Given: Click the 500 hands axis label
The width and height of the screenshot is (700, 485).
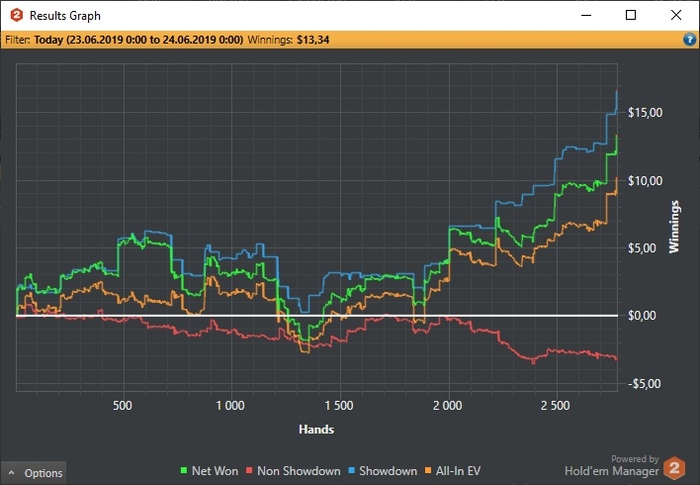Looking at the screenshot, I should (x=122, y=406).
